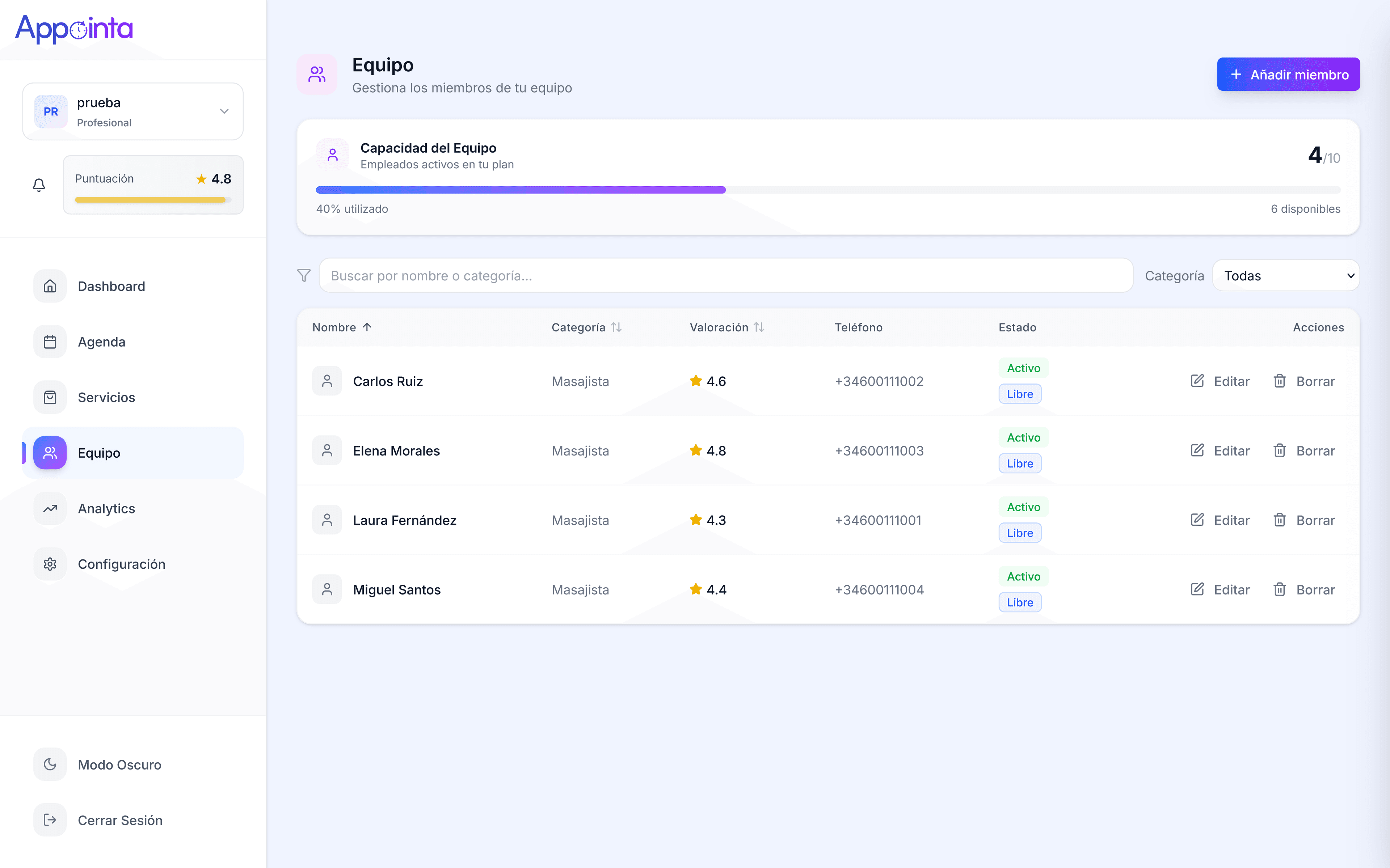Click Elena Morales avatar icon
Viewport: 1390px width, 868px height.
[327, 450]
